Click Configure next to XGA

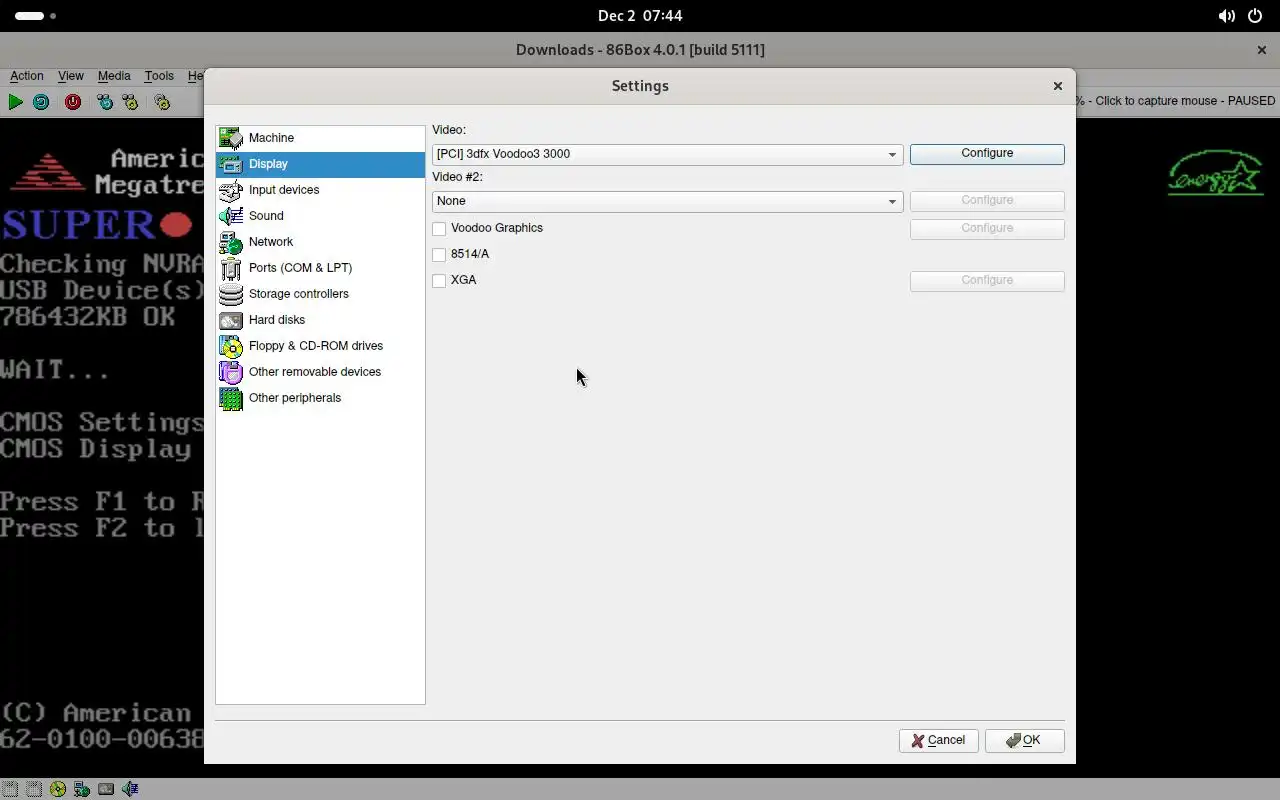pyautogui.click(x=987, y=281)
